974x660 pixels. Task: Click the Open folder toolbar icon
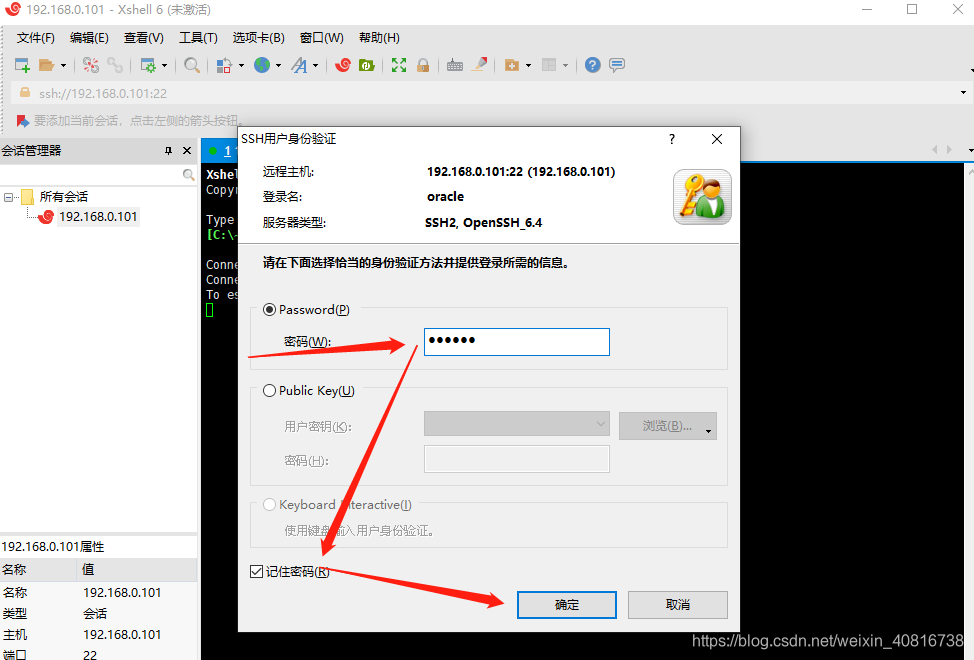tap(47, 65)
